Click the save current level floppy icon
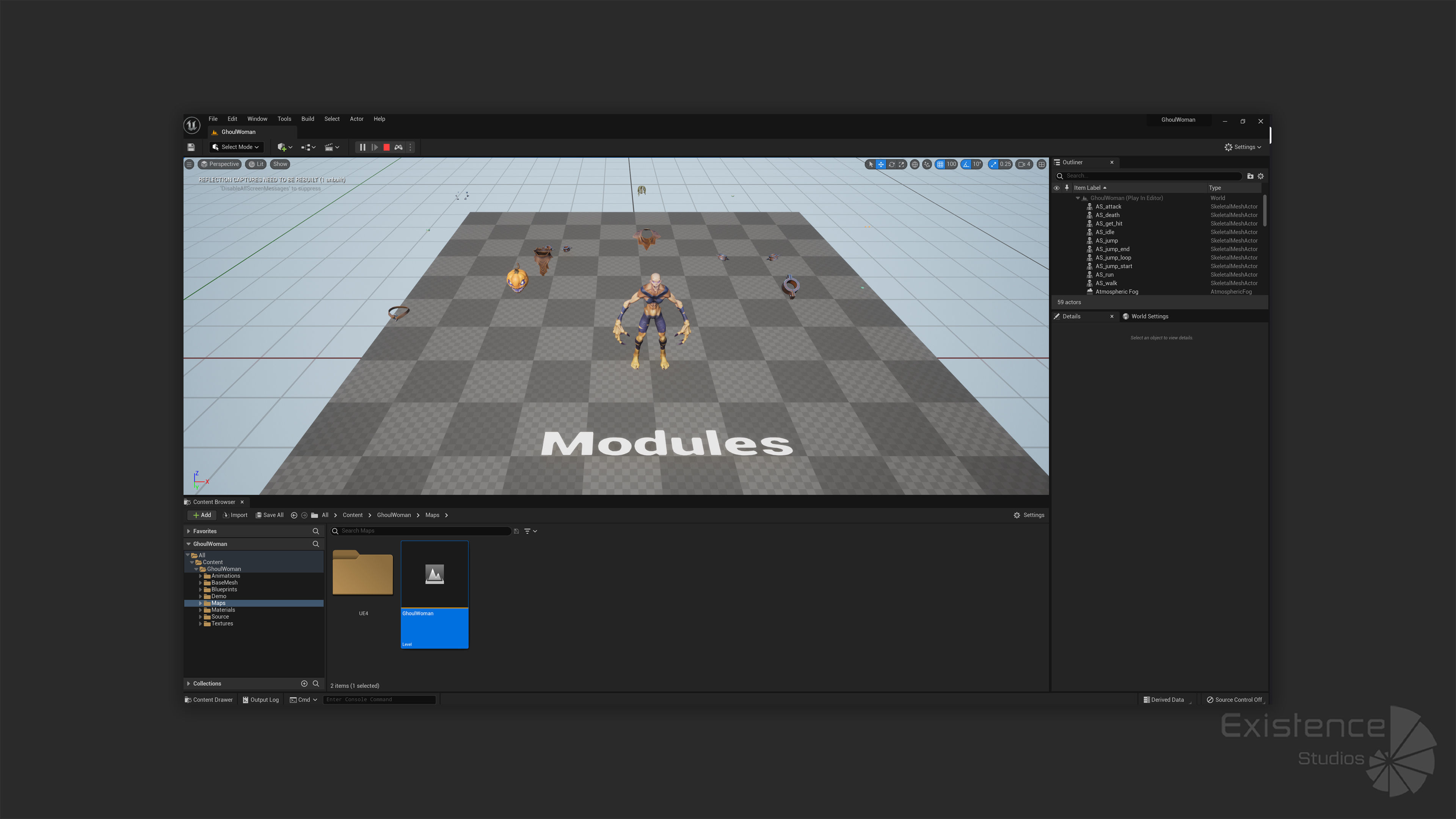 click(x=191, y=147)
